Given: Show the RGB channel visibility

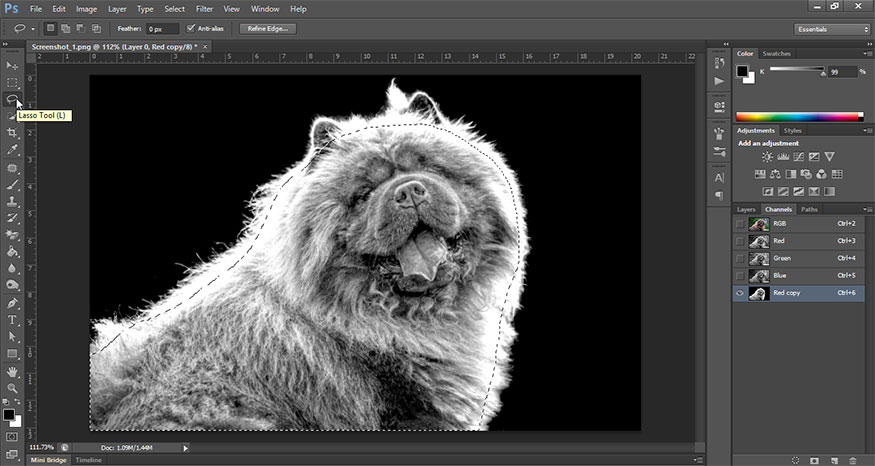Looking at the screenshot, I should (740, 224).
